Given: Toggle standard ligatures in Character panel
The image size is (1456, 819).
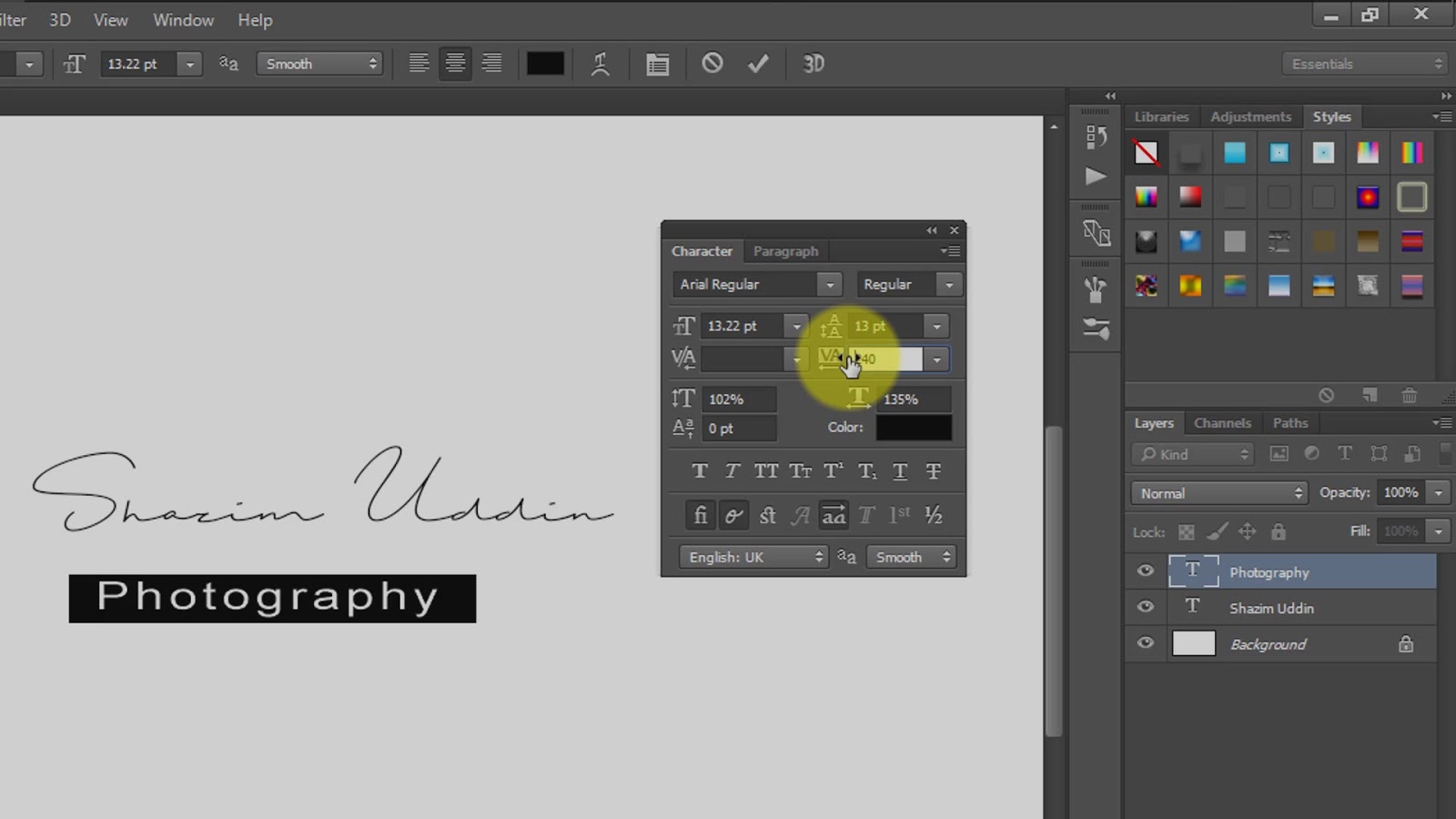Looking at the screenshot, I should [700, 515].
